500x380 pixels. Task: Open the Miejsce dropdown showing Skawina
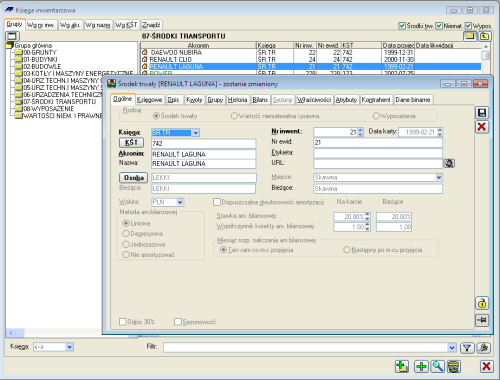[439, 177]
